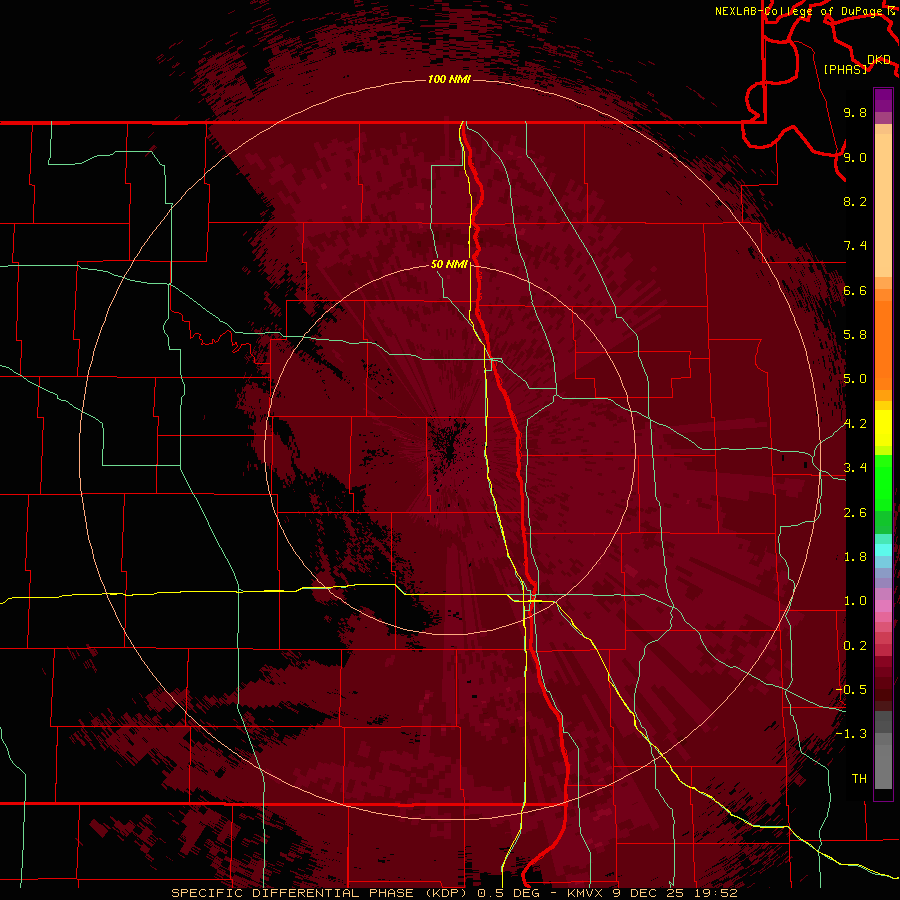
Task: Select the -0.5 scale value
Action: 851,690
